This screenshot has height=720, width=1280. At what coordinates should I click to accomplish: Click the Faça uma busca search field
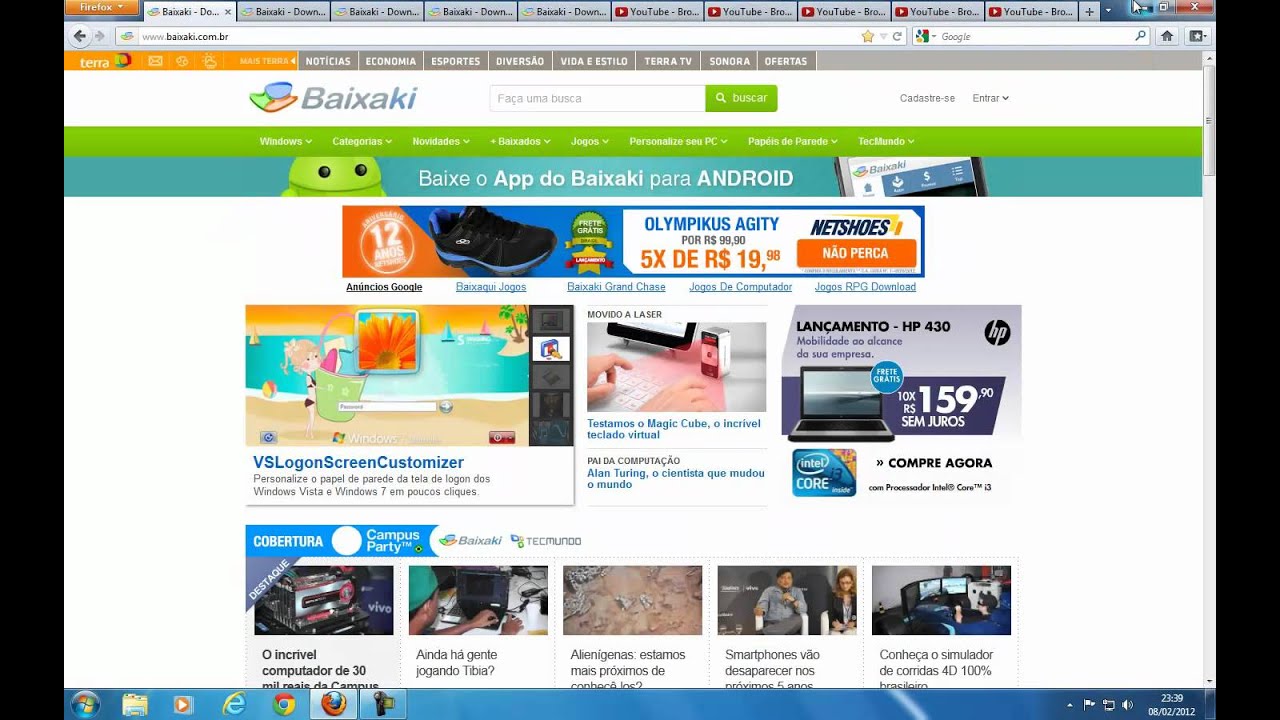pyautogui.click(x=597, y=98)
